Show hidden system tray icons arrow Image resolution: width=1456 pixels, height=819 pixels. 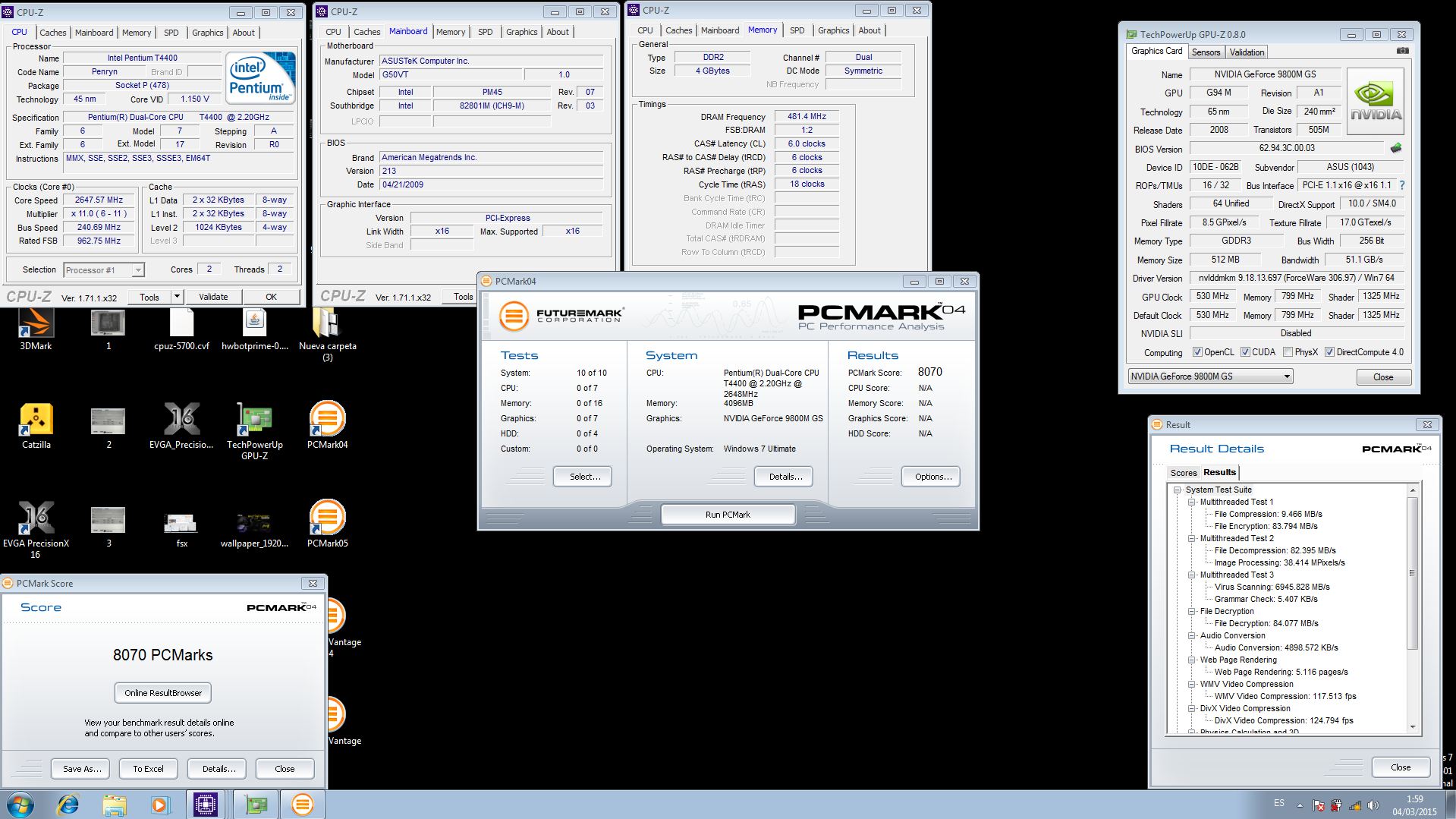coord(1300,805)
